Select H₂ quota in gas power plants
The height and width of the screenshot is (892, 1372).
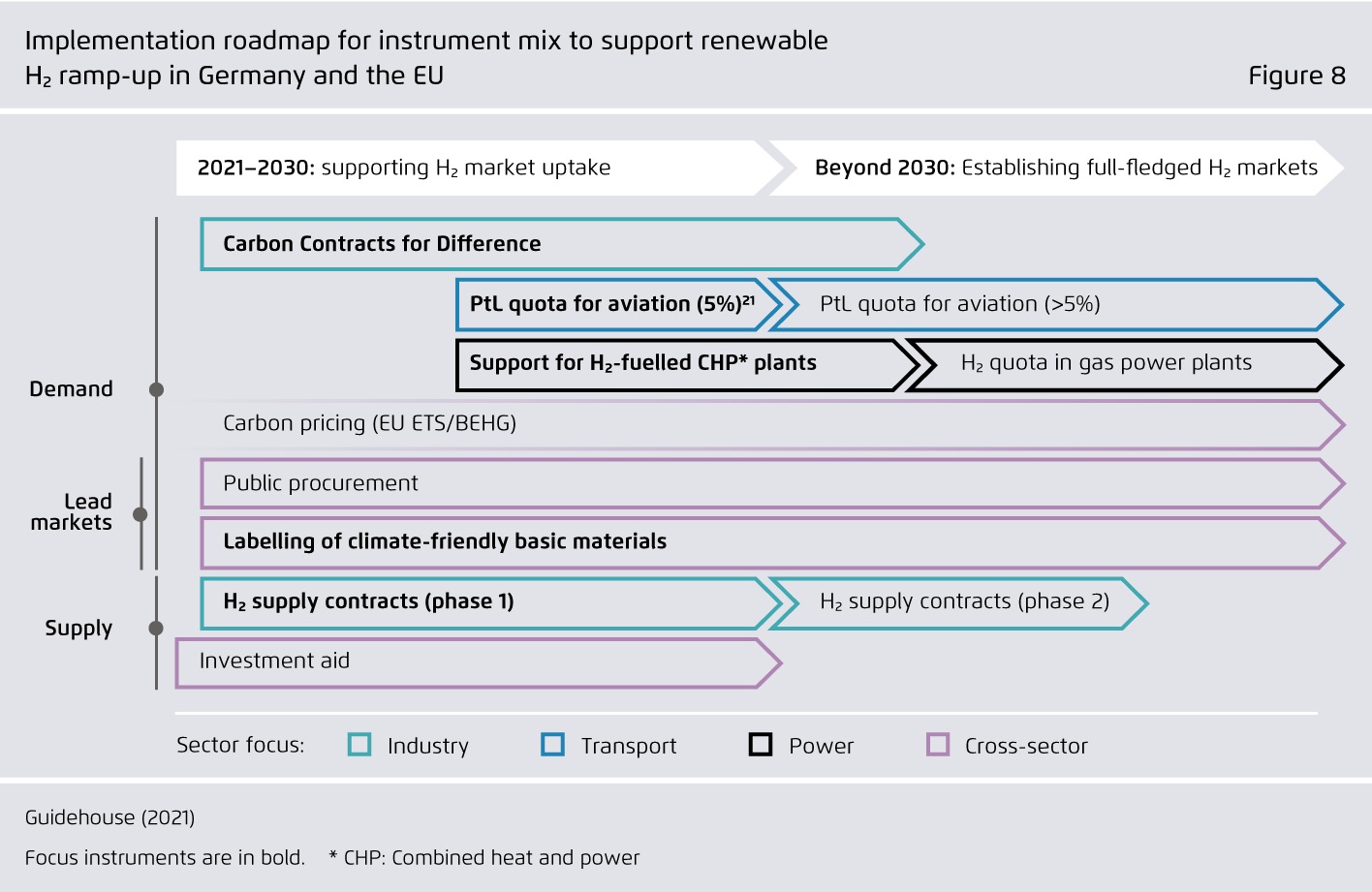point(1114,364)
